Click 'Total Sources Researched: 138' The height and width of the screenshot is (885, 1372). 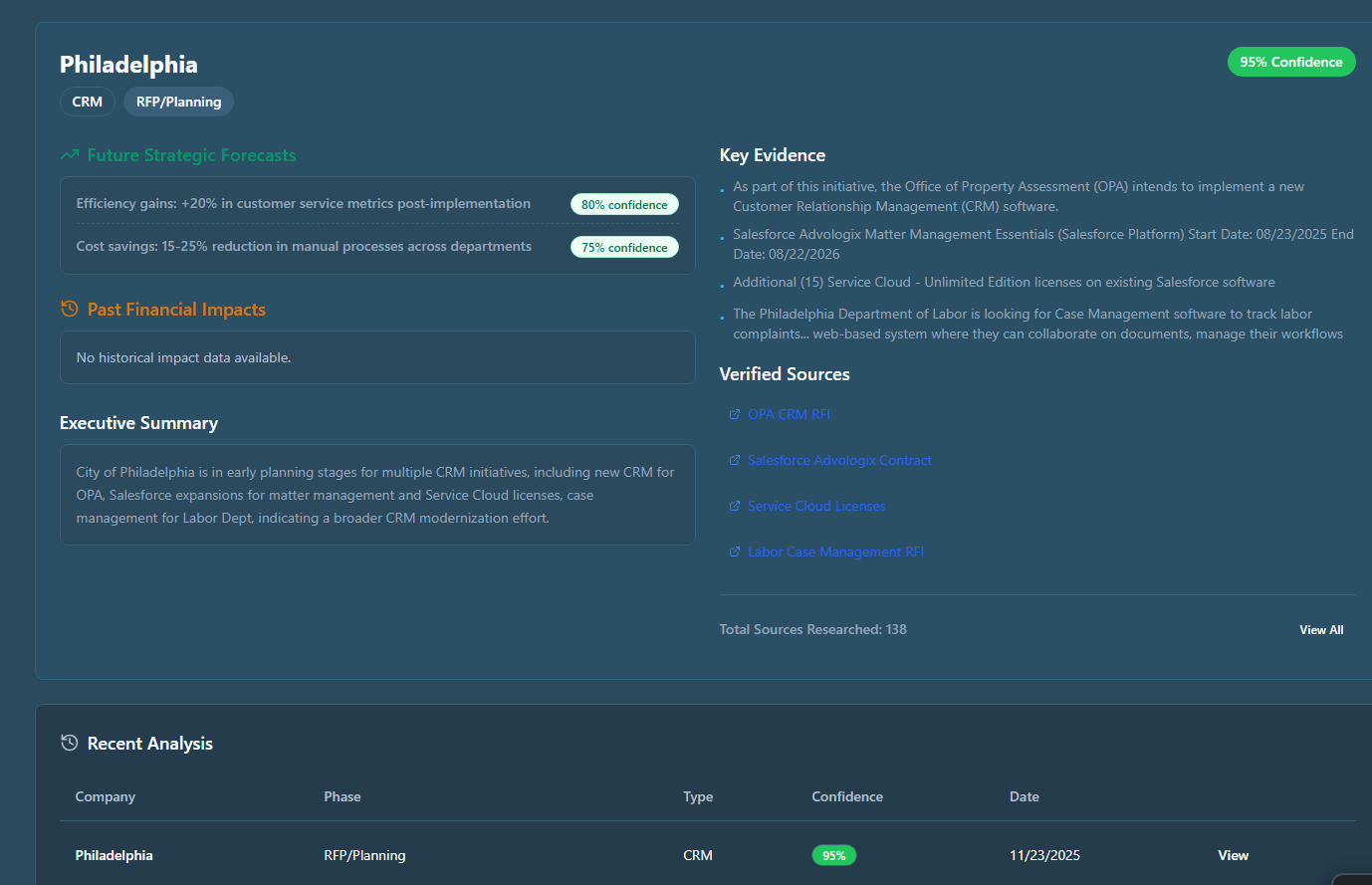(813, 629)
